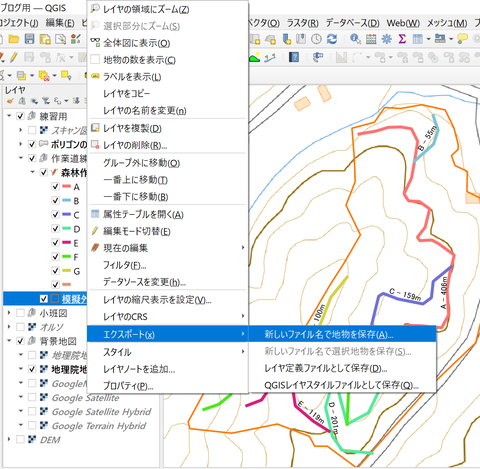Click the blue help book icon
This screenshot has width=480, height=469.
(294, 57)
